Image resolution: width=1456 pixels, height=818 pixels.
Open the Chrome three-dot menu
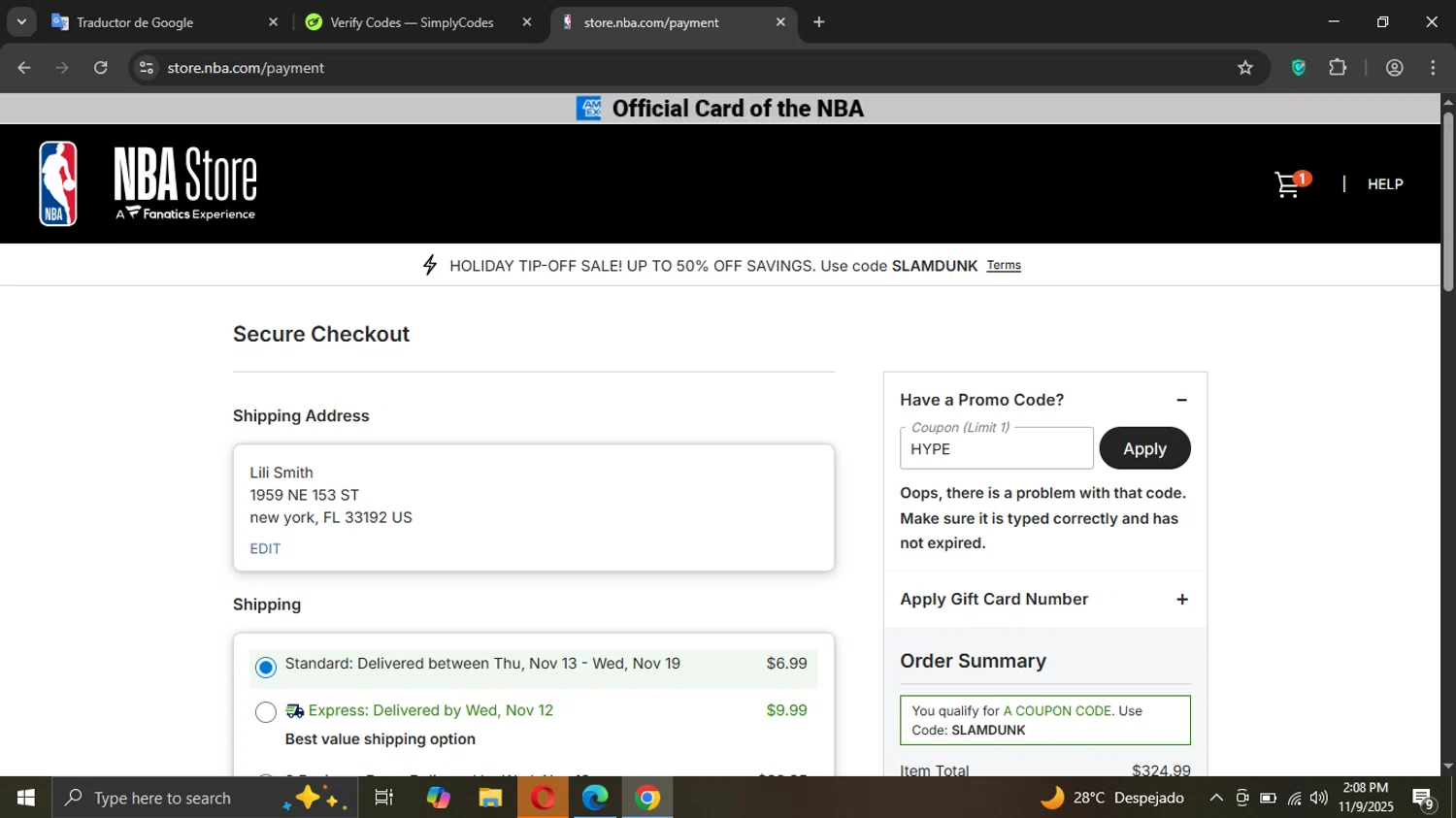(x=1433, y=68)
